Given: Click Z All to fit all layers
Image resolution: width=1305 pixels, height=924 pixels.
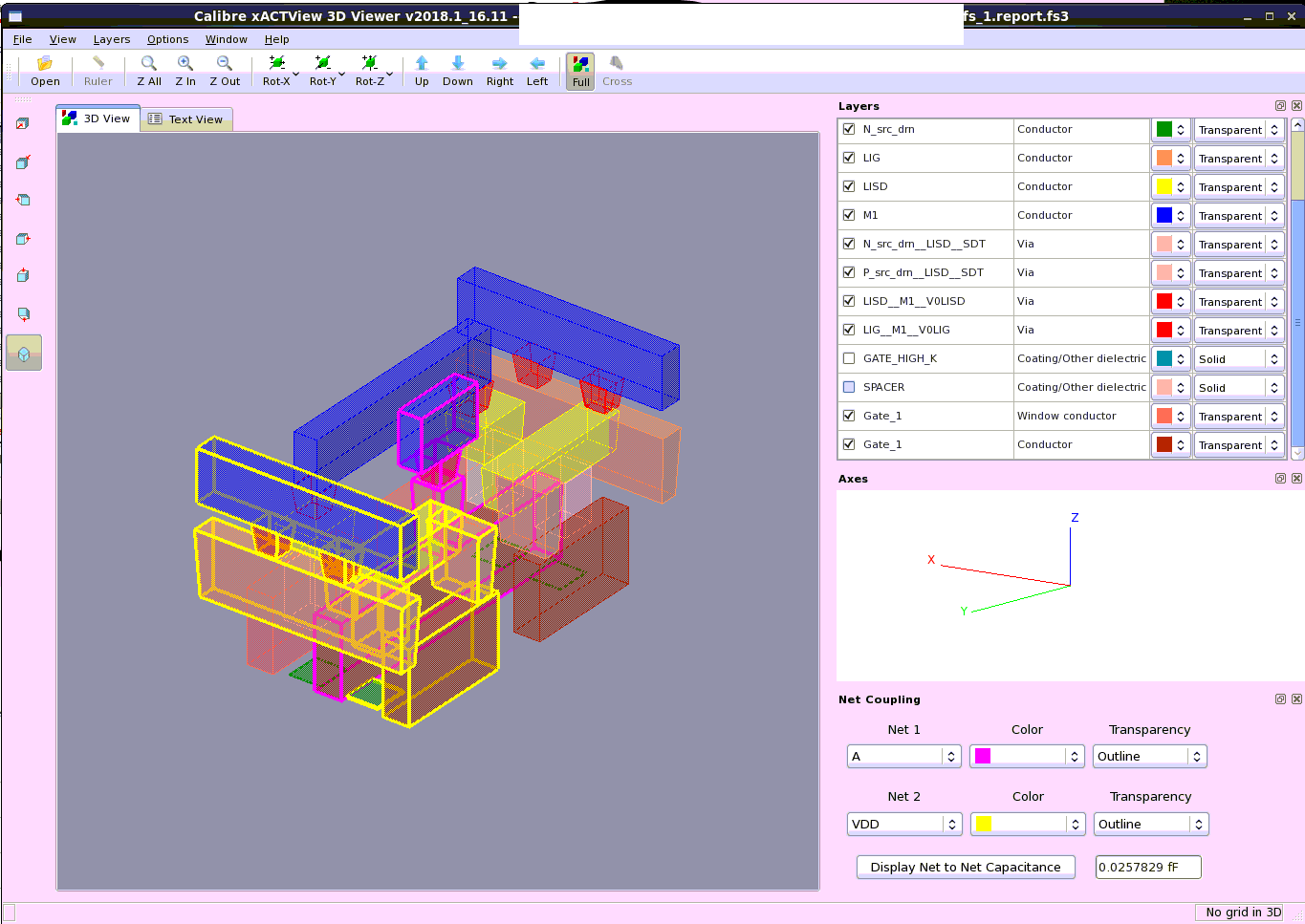Looking at the screenshot, I should (148, 67).
